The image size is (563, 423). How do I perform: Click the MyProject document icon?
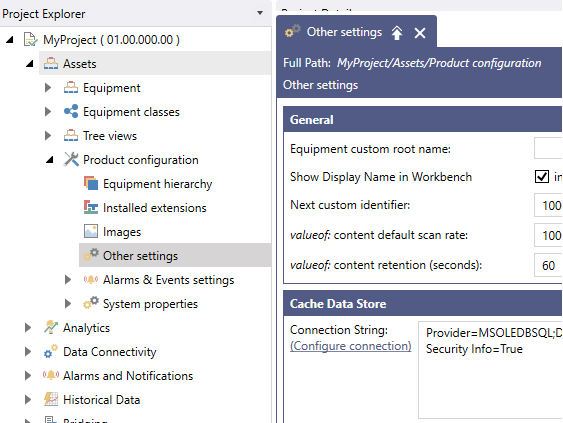[31, 39]
